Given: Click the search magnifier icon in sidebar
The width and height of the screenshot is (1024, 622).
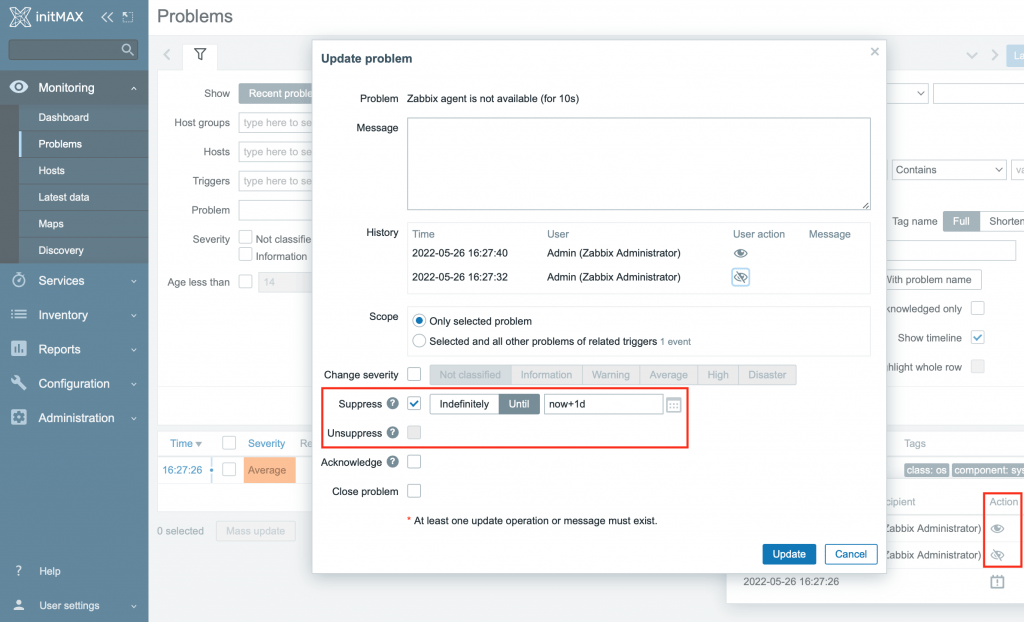Looking at the screenshot, I should (x=127, y=49).
